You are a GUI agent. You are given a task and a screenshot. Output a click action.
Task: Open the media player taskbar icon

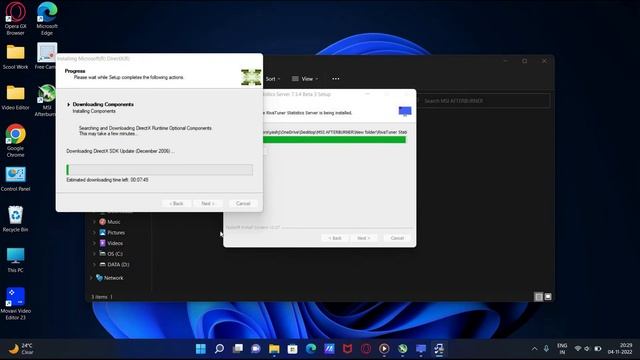(x=384, y=349)
